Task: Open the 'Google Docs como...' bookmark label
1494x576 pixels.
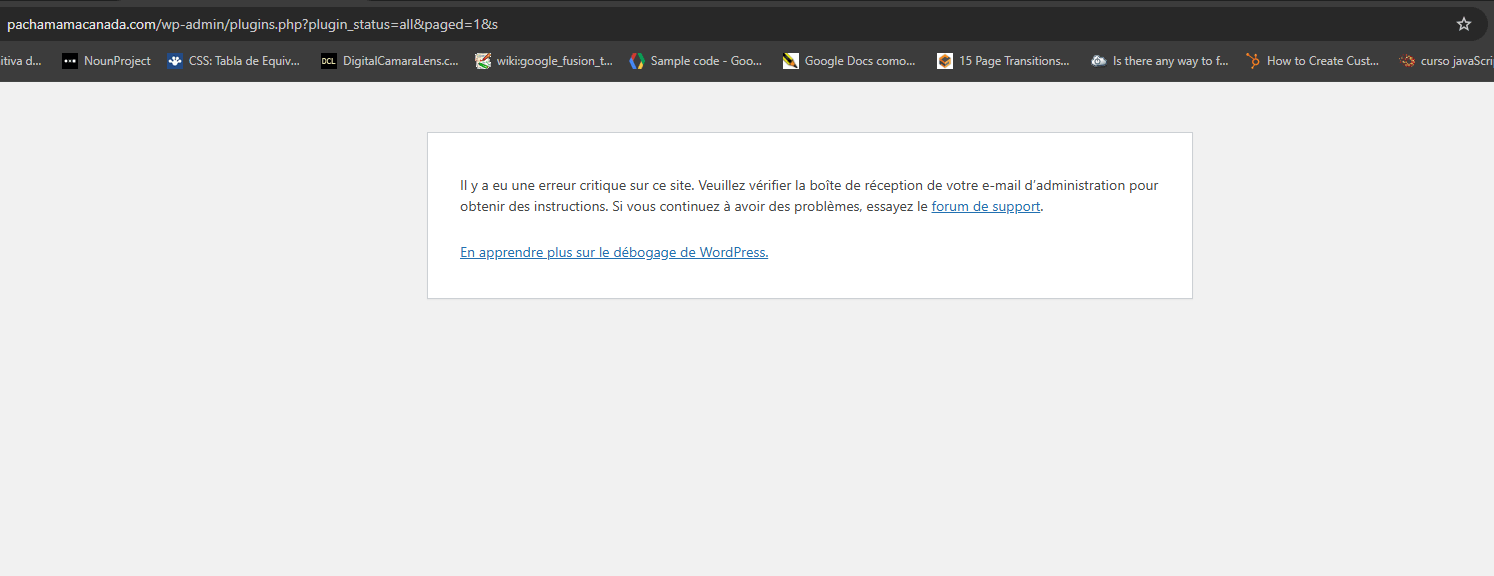Action: (860, 61)
